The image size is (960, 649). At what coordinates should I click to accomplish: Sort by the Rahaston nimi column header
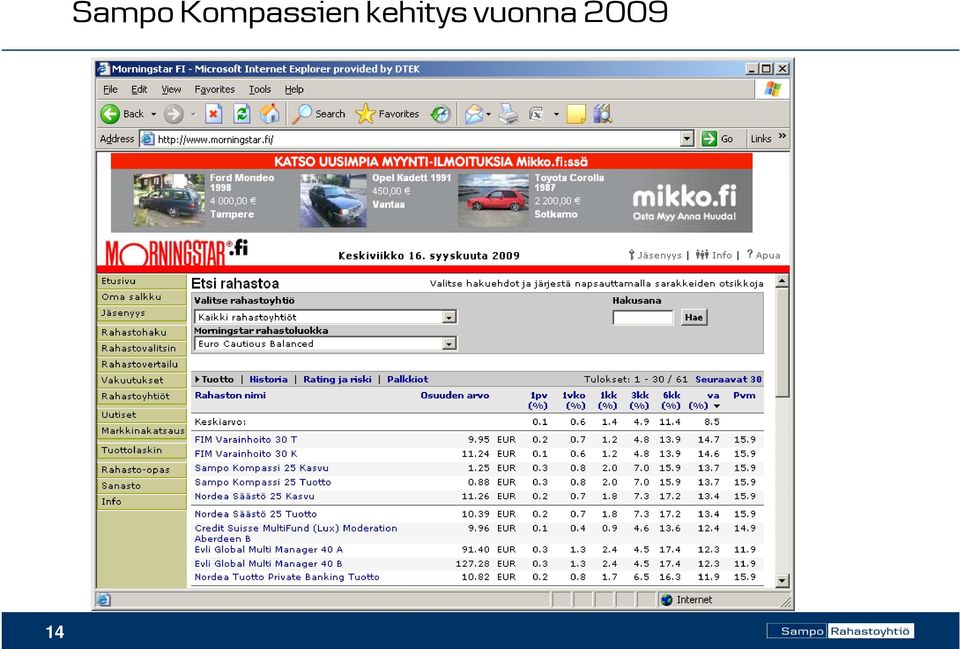pos(230,396)
